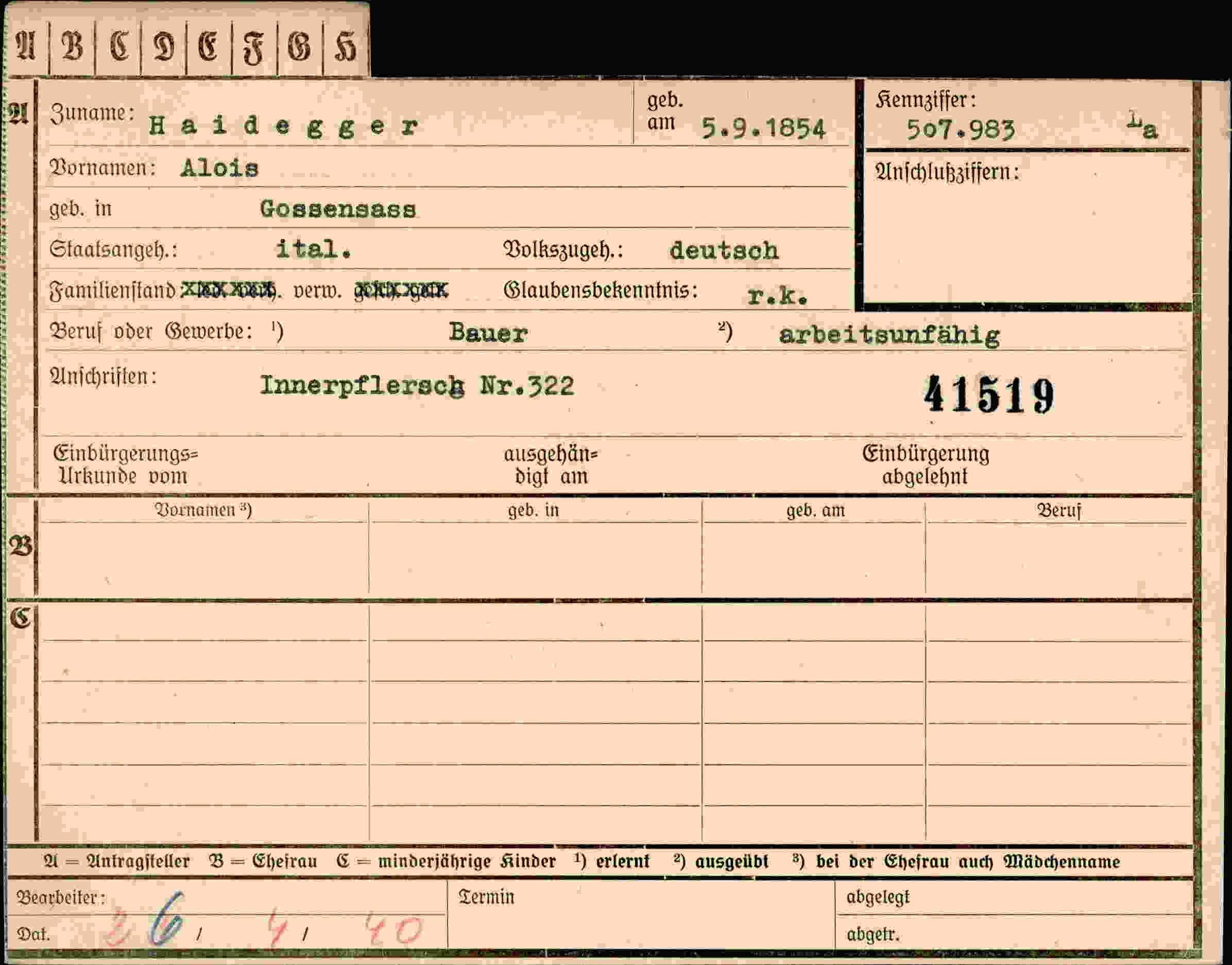
Task: Click the 'Volkszugeh.:' label
Action: coord(563,250)
